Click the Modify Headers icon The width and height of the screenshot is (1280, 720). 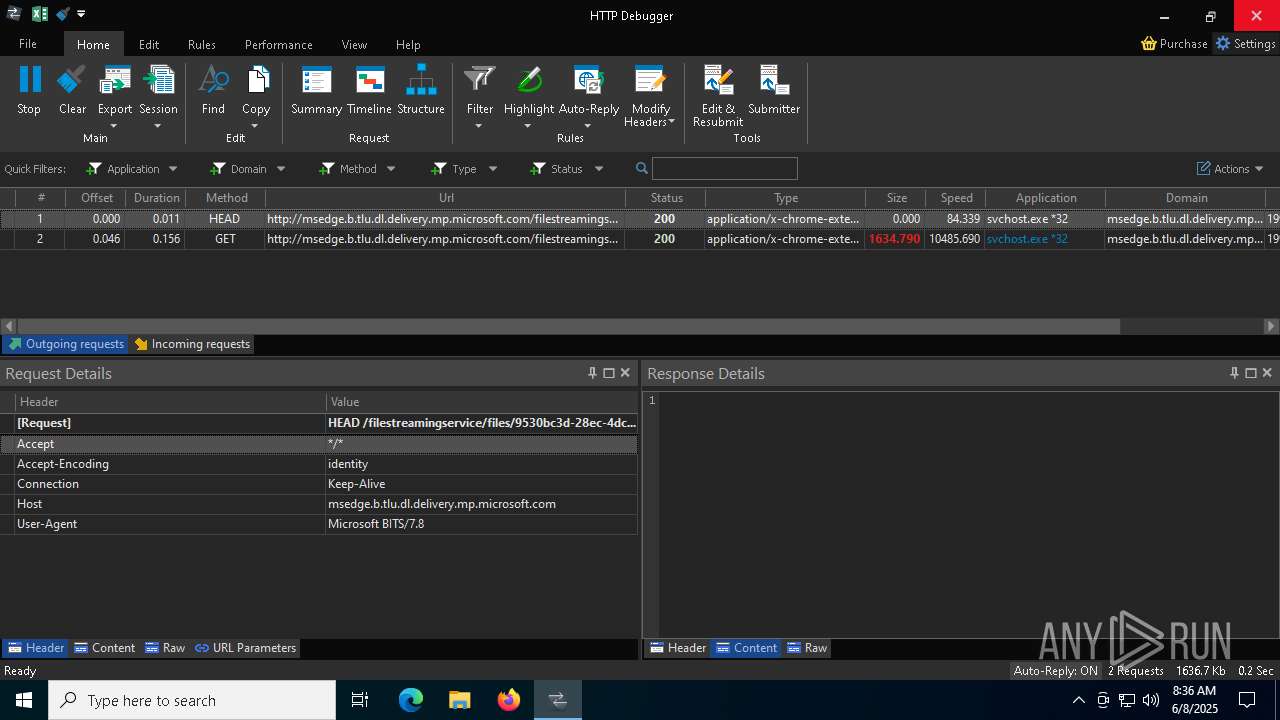pyautogui.click(x=650, y=80)
